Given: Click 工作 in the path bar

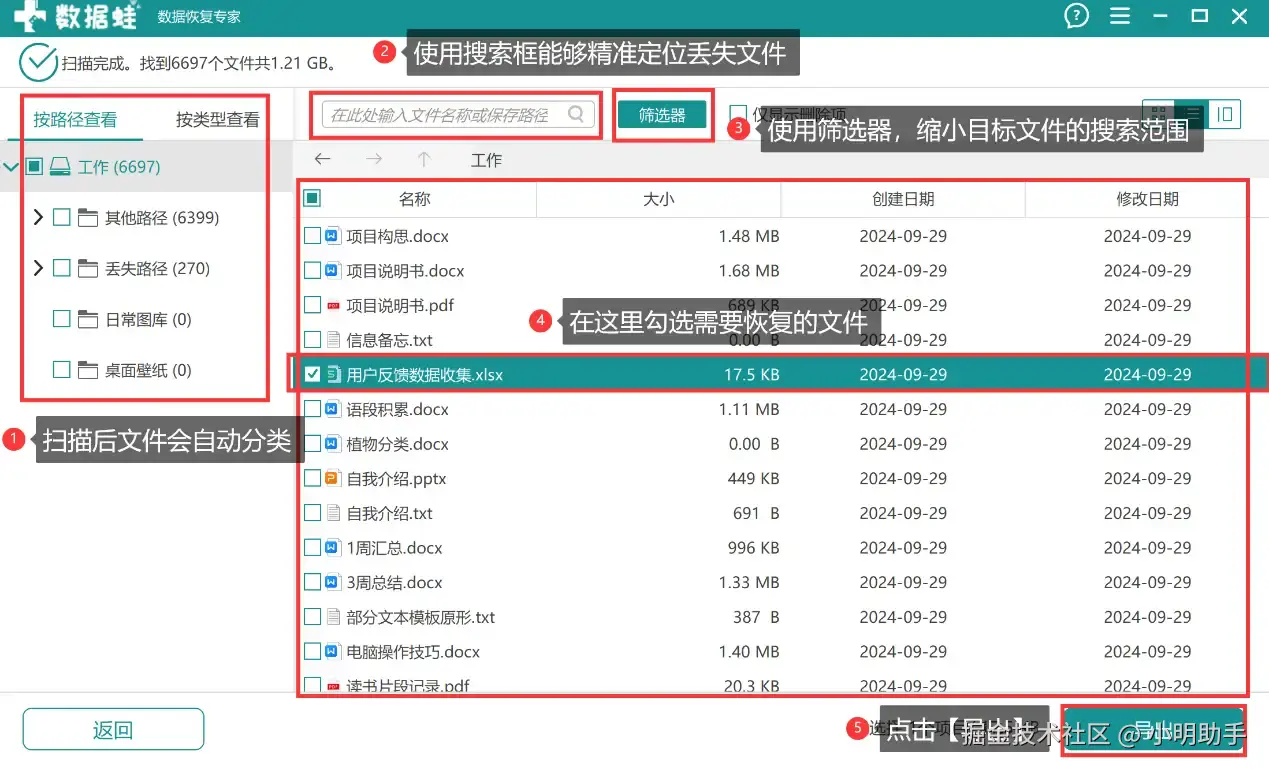Looking at the screenshot, I should pos(486,160).
